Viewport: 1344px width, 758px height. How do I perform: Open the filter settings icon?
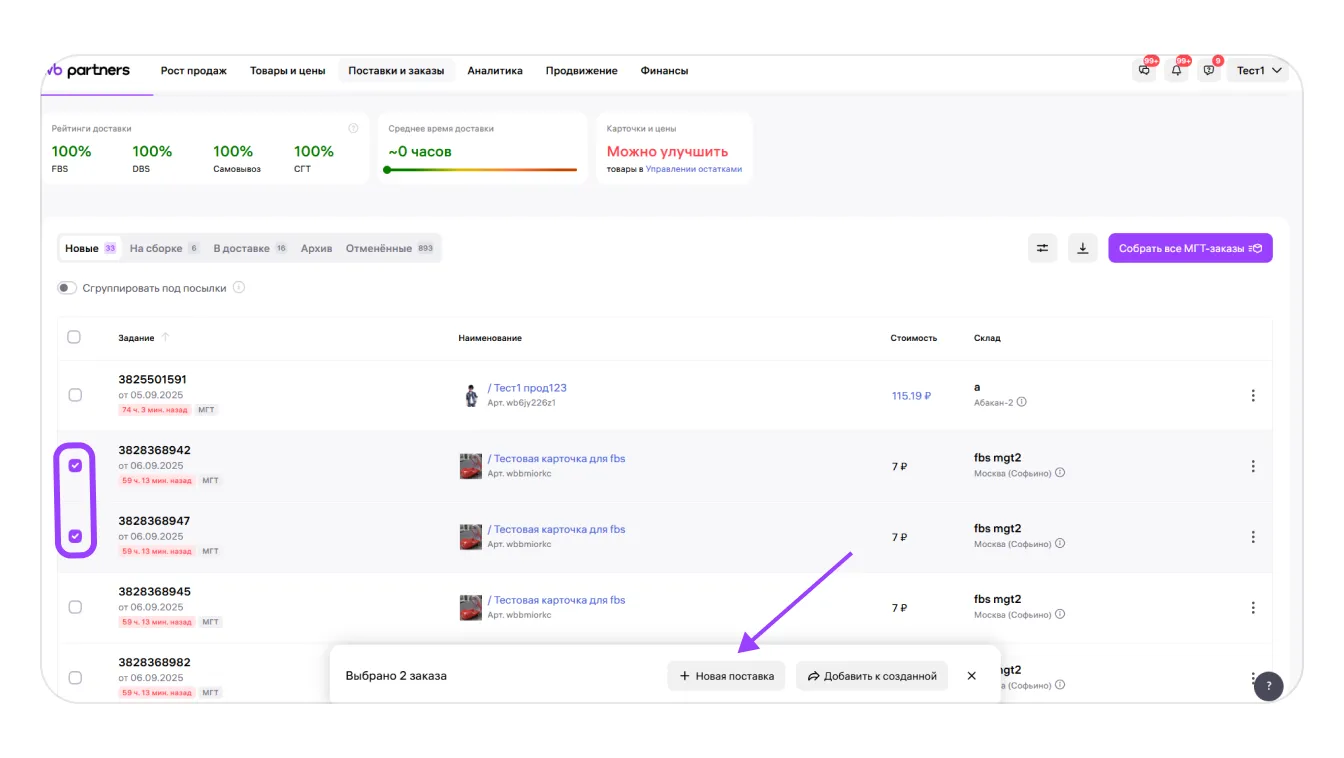coord(1042,248)
